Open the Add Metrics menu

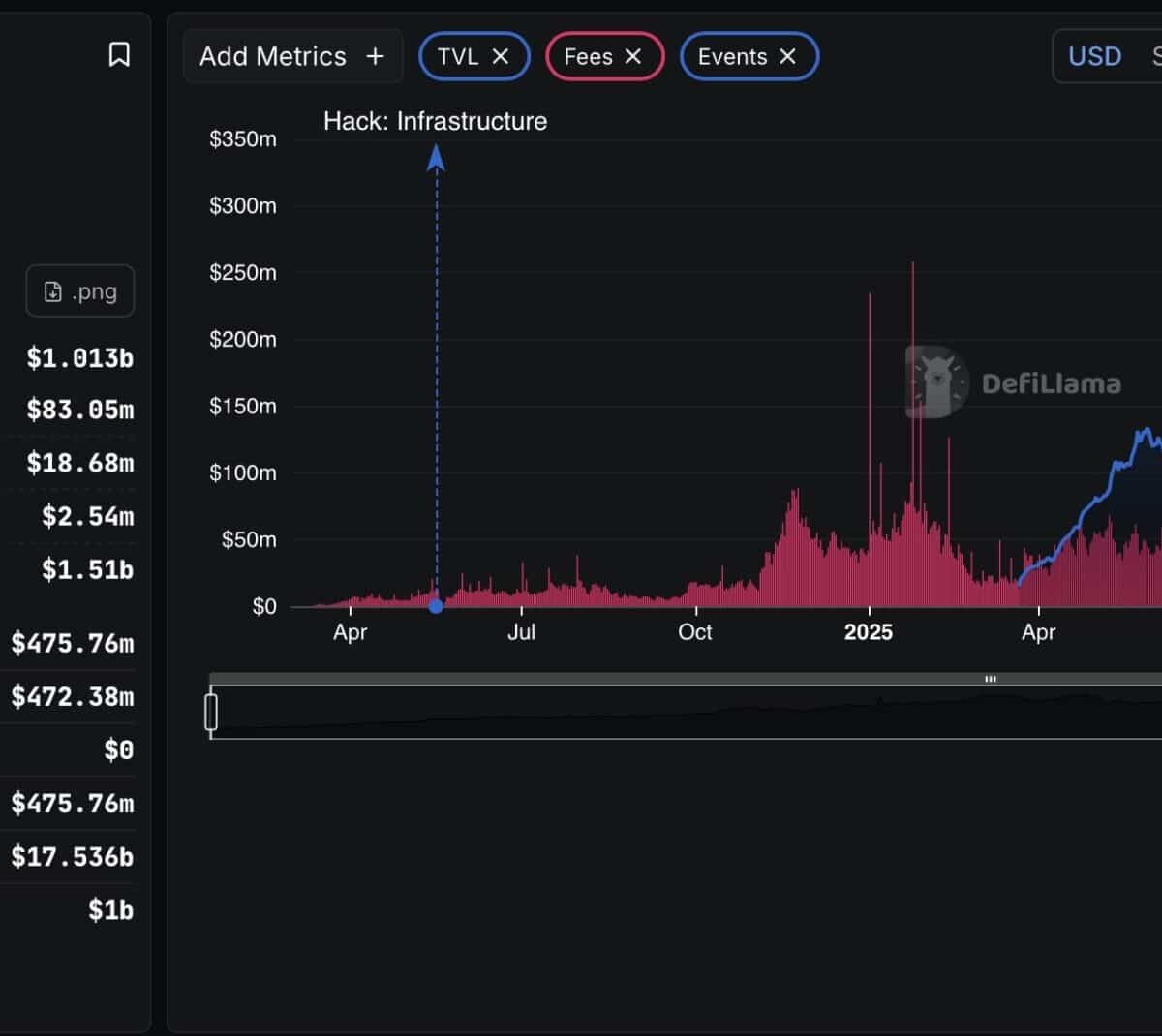pos(272,56)
